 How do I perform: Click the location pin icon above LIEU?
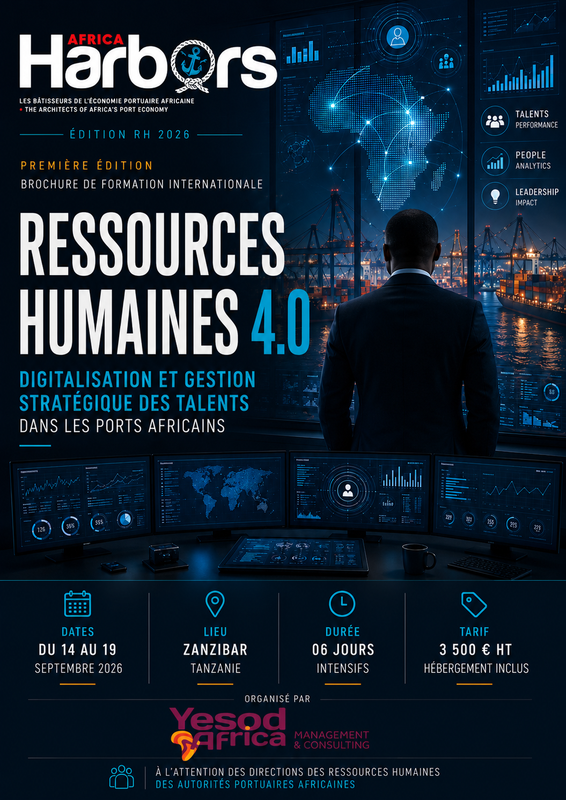(215, 604)
